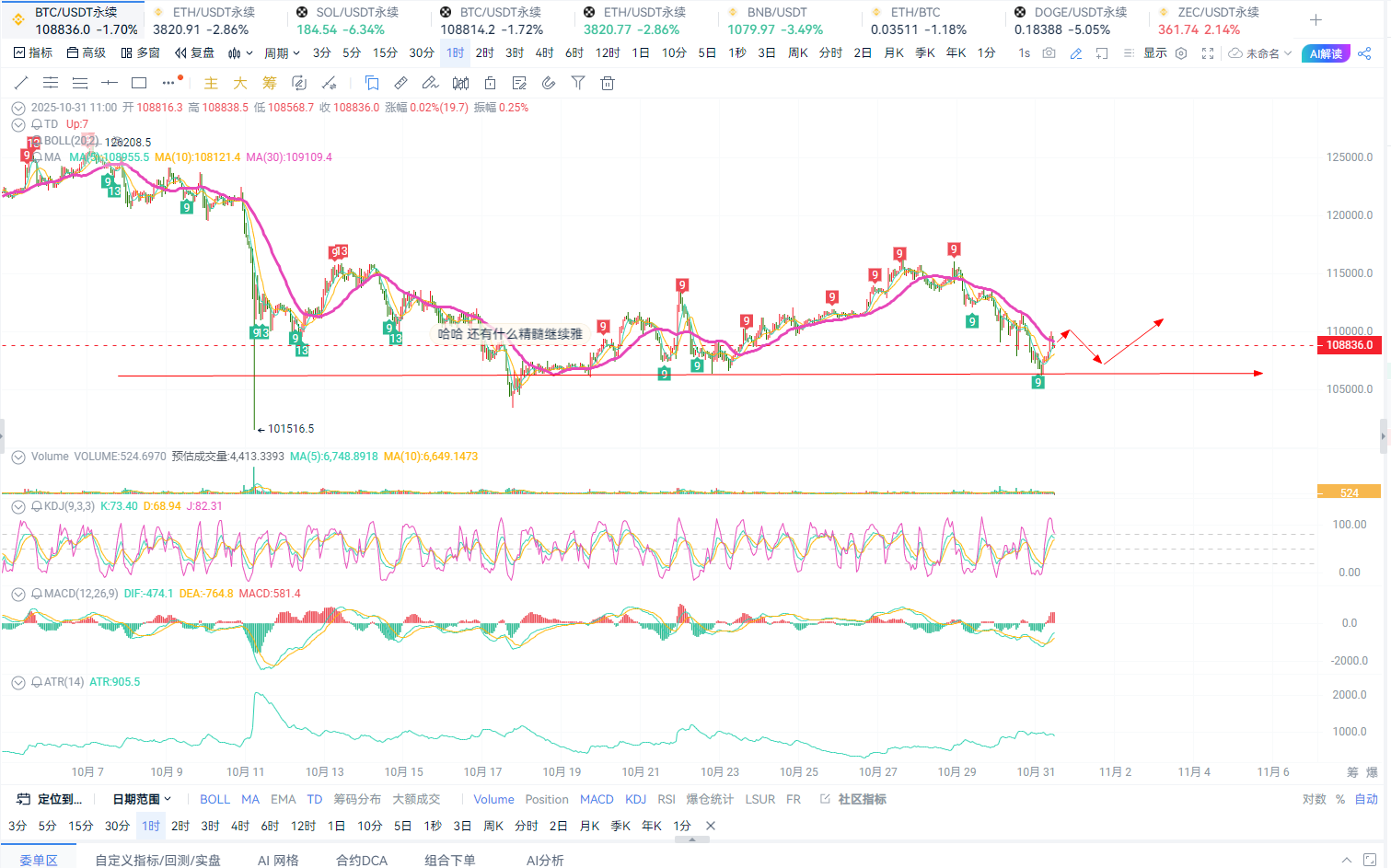Select the 4时 timeframe in top bar
This screenshot has width=1391, height=868.
pyautogui.click(x=545, y=53)
